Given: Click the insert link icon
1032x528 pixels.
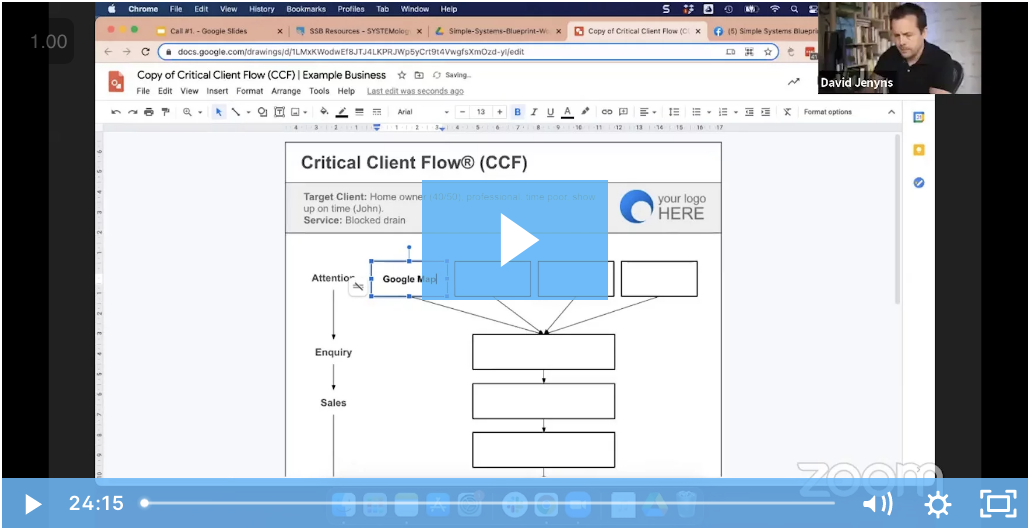Looking at the screenshot, I should pyautogui.click(x=607, y=112).
